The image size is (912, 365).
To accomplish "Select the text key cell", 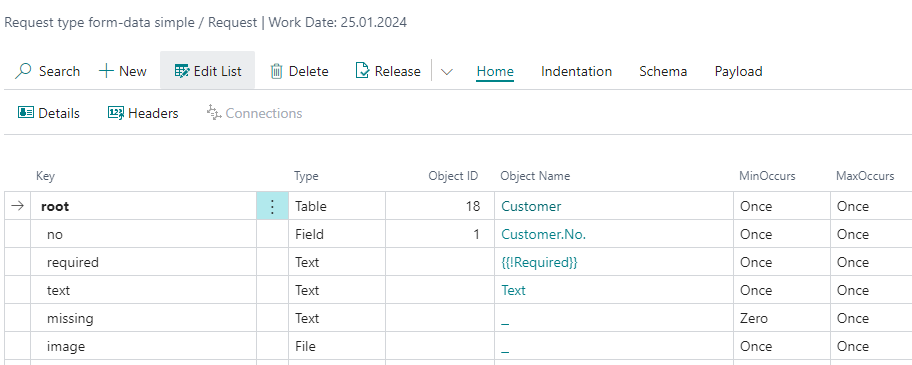I will click(144, 290).
